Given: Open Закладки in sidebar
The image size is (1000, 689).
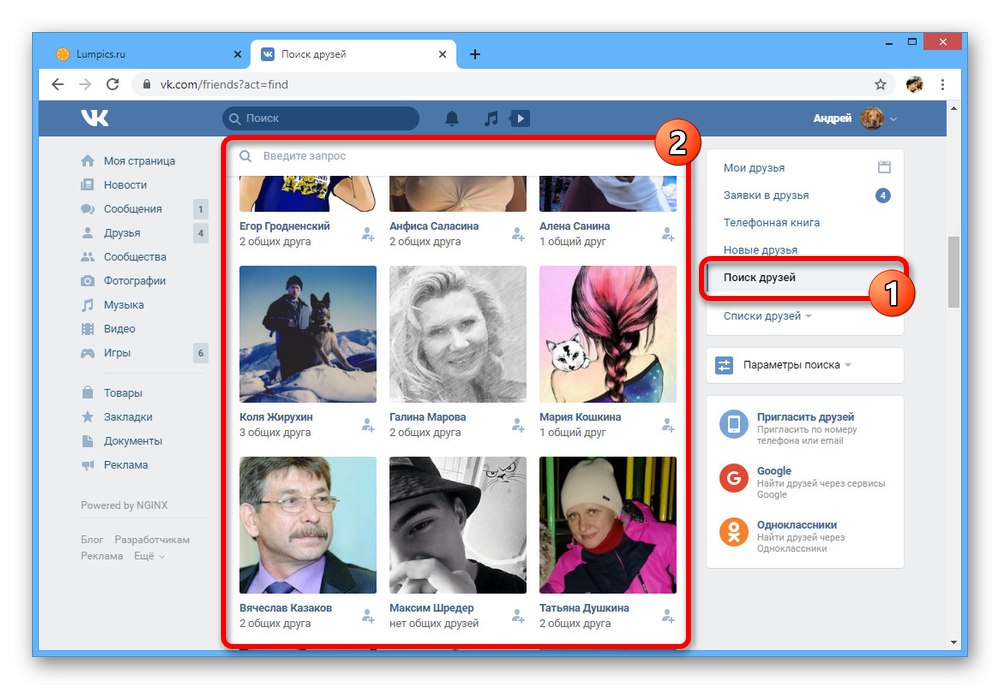Looking at the screenshot, I should [128, 417].
